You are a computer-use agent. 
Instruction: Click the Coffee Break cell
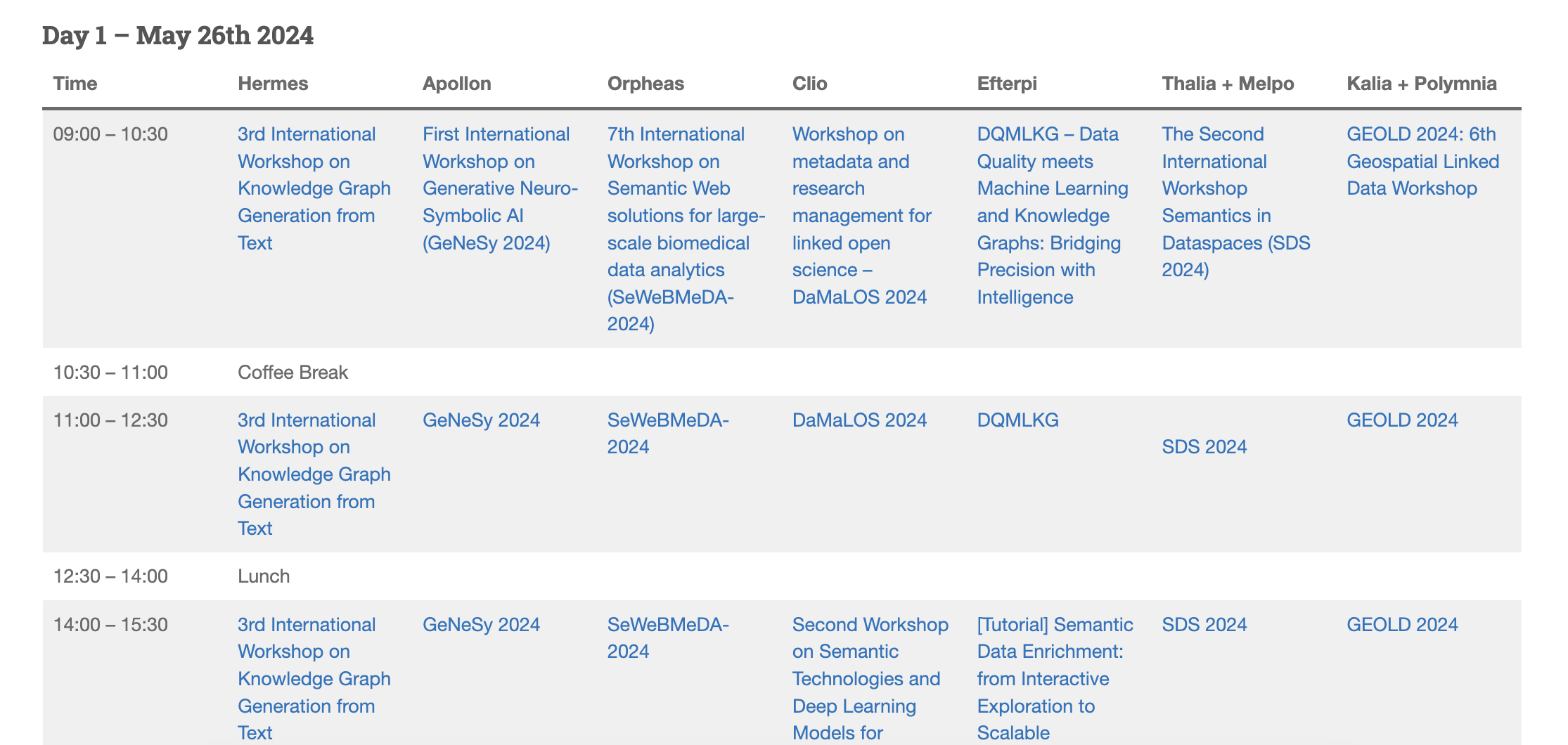coord(293,372)
